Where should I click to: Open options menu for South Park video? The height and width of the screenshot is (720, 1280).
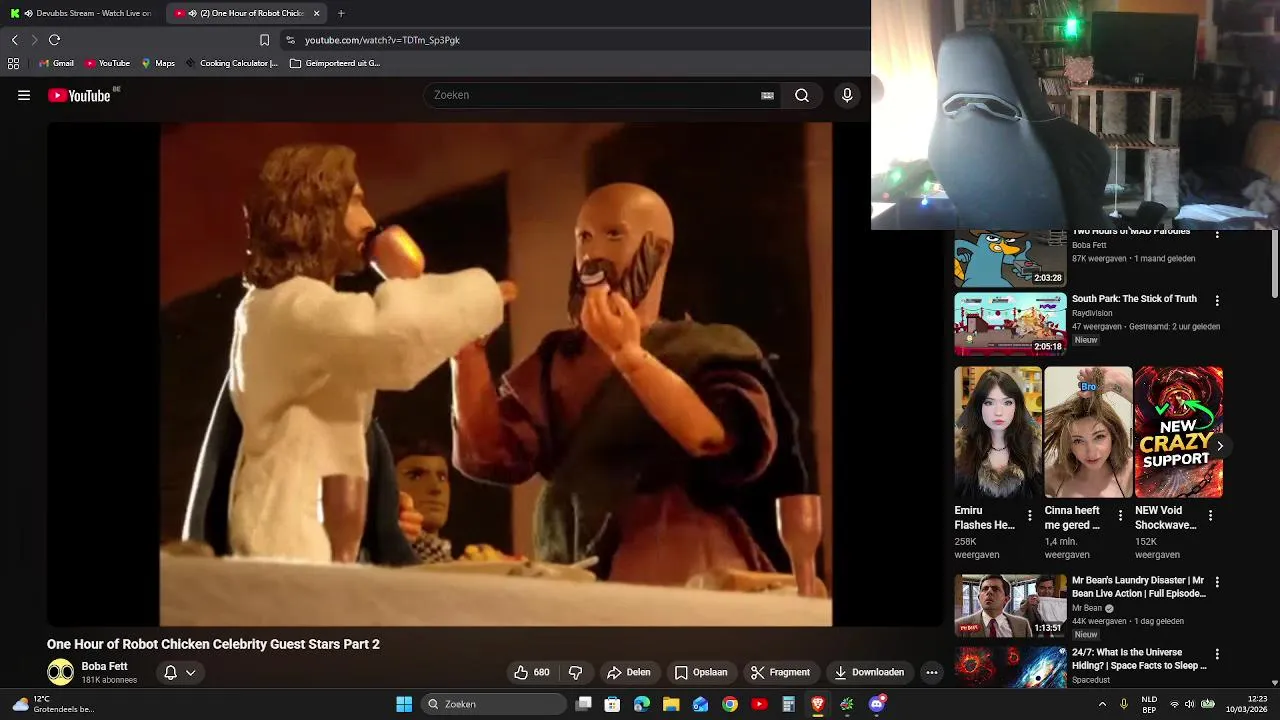(x=1217, y=300)
